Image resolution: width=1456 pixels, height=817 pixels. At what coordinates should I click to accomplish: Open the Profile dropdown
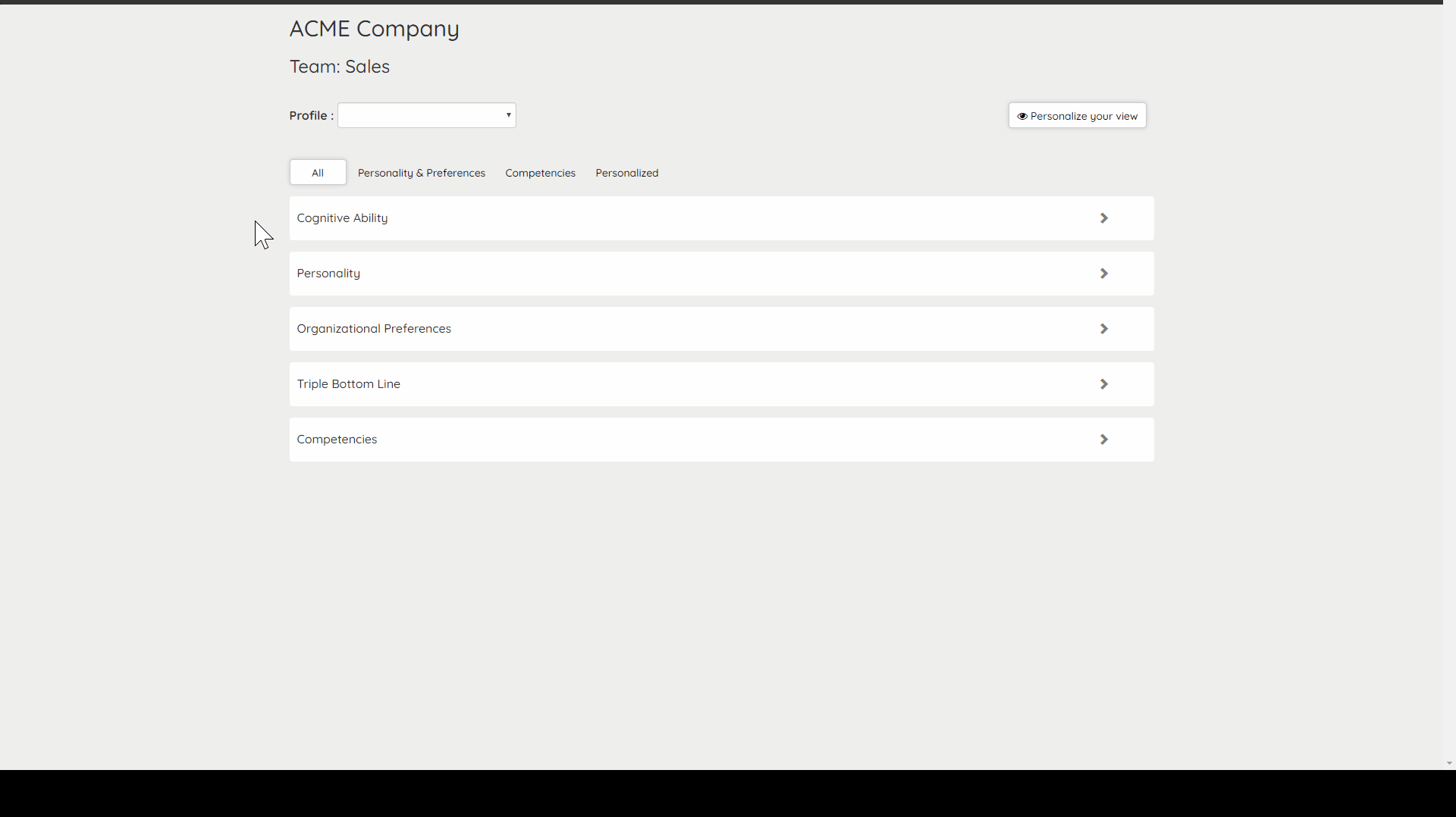(427, 115)
